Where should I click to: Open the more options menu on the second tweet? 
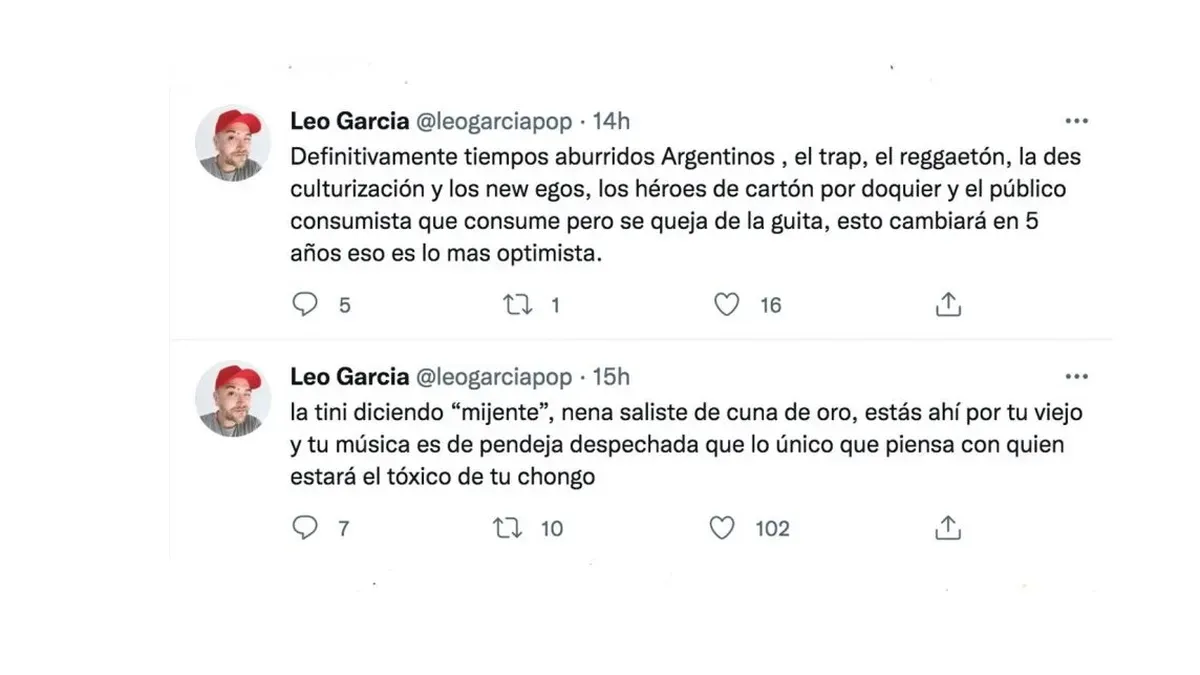[x=1076, y=376]
